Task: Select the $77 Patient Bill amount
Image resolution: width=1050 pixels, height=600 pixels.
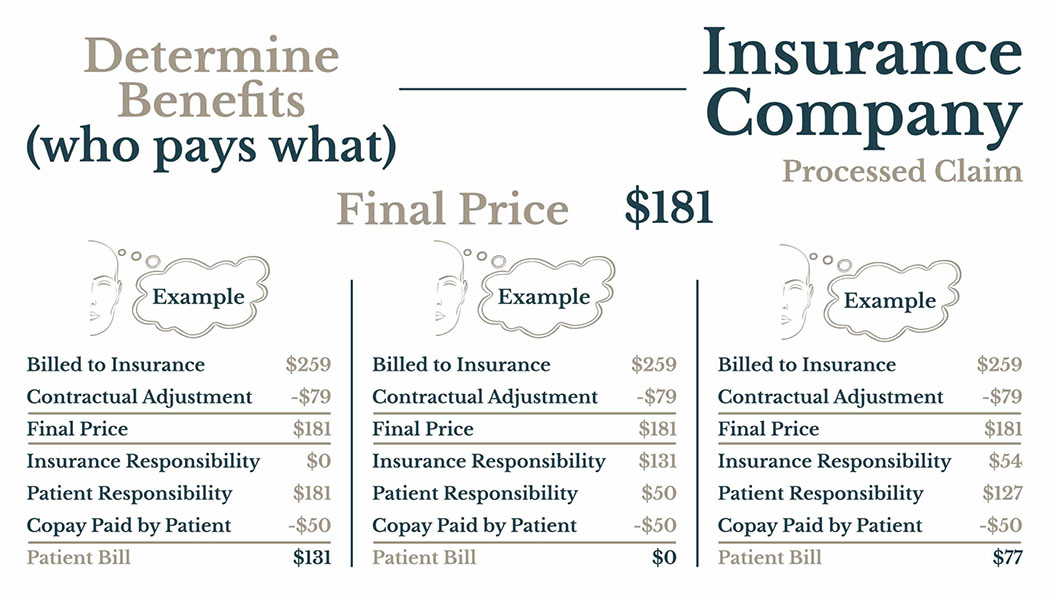Action: click(x=1006, y=557)
